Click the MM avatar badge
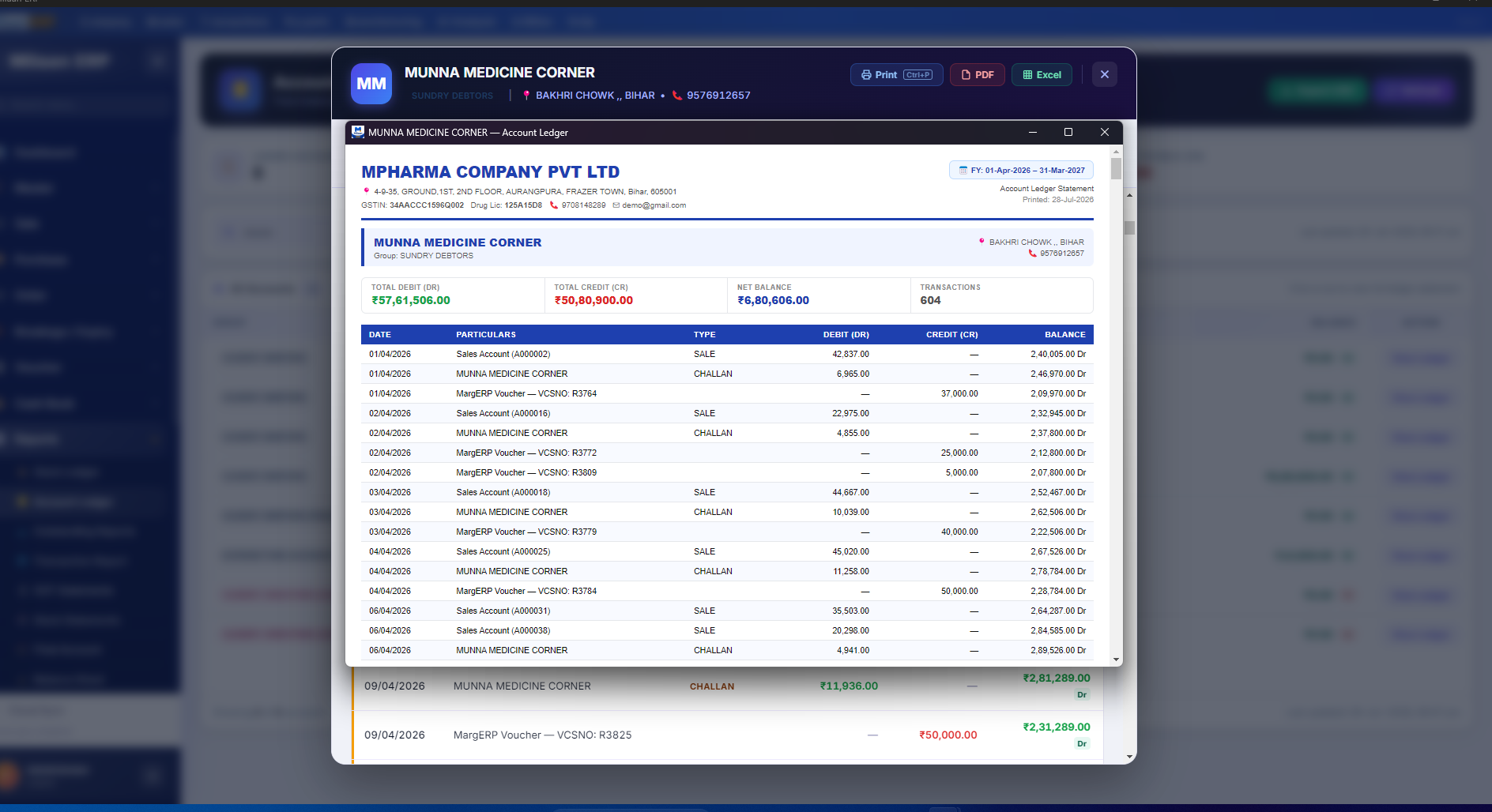The width and height of the screenshot is (1492, 812). click(371, 84)
